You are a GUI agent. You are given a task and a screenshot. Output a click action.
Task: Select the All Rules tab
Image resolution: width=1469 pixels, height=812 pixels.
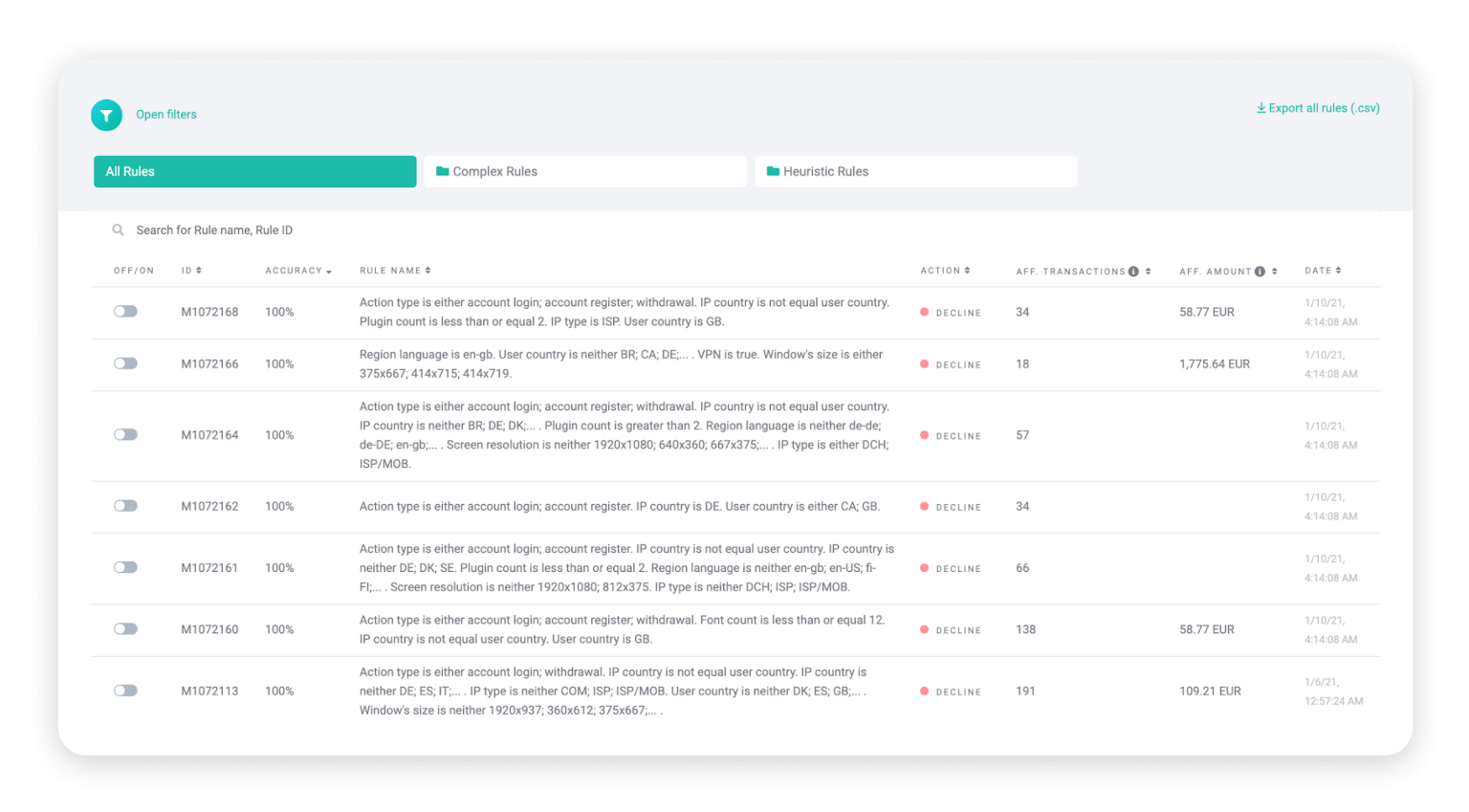[x=254, y=171]
